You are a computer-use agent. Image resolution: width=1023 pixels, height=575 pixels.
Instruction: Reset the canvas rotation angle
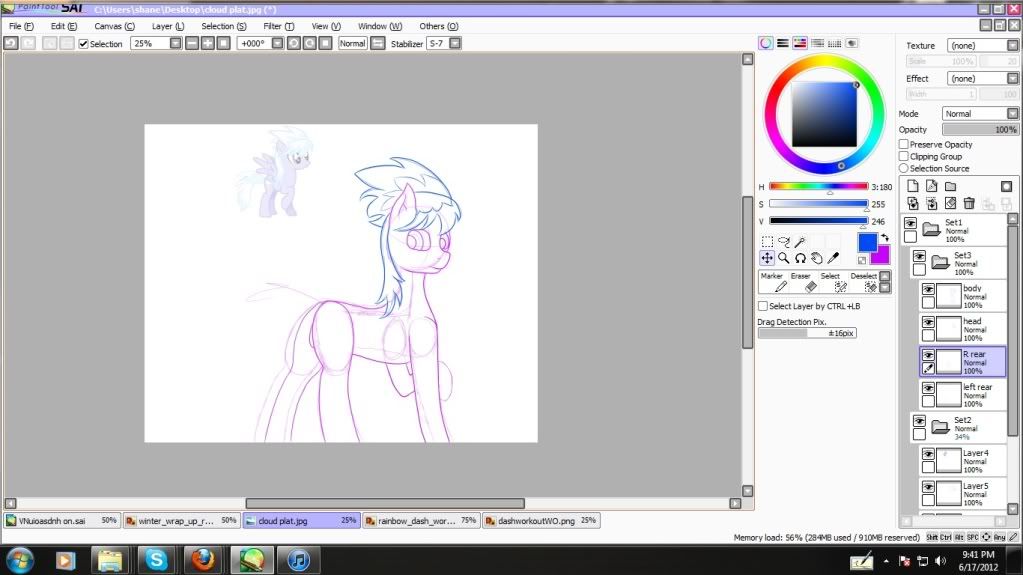325,43
